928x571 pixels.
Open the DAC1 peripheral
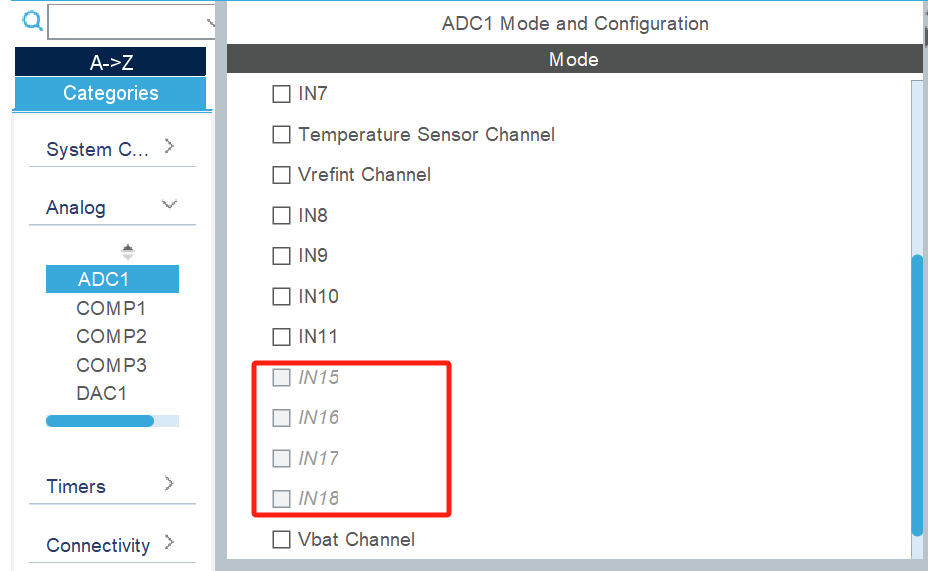pyautogui.click(x=101, y=393)
